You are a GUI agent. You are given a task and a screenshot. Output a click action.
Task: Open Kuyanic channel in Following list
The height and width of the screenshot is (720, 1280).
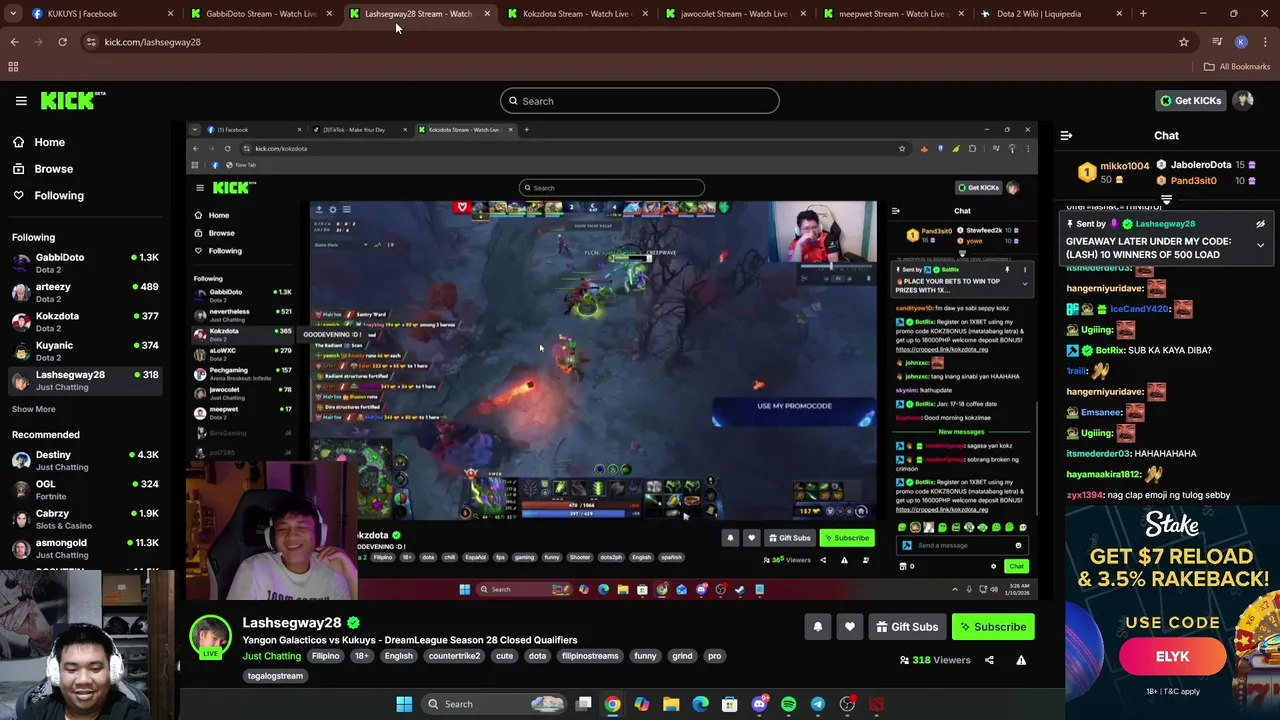tap(85, 351)
